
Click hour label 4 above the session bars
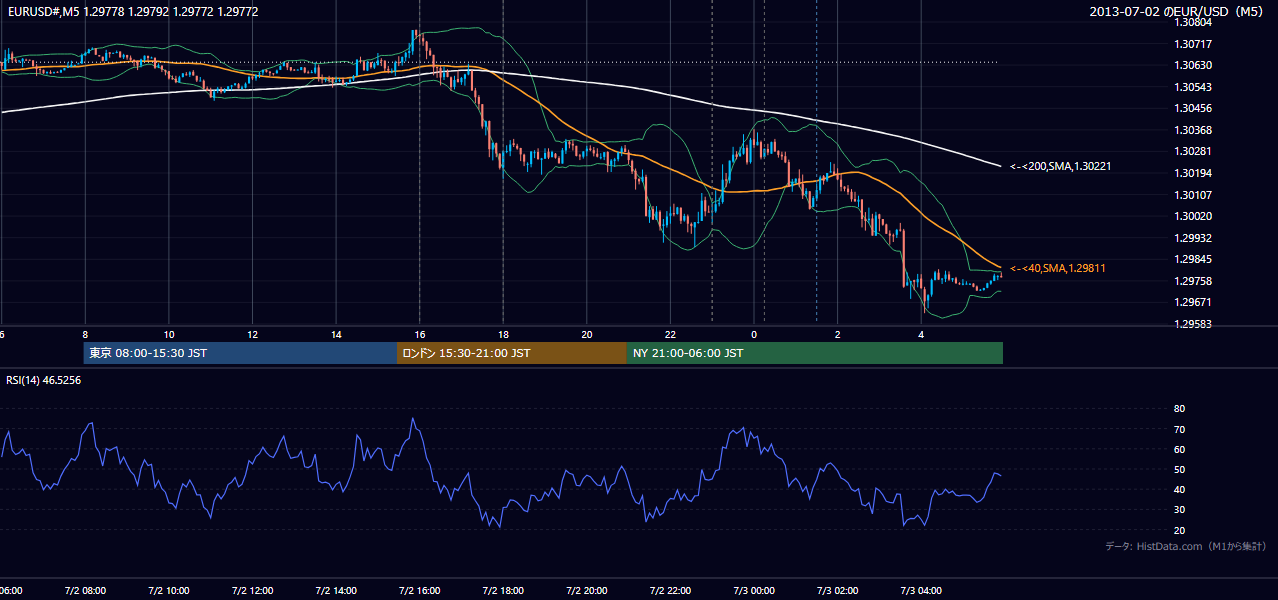tap(920, 335)
